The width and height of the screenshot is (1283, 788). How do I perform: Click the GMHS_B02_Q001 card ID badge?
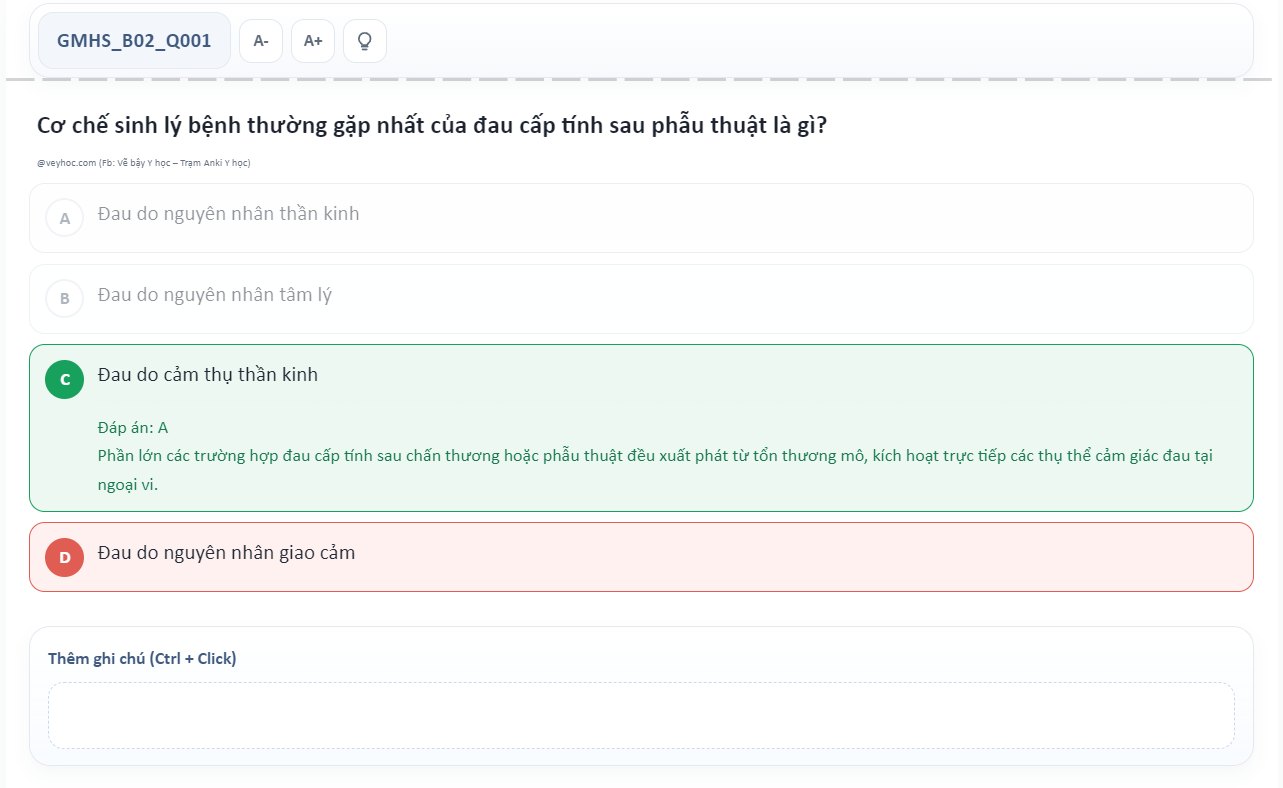point(134,41)
